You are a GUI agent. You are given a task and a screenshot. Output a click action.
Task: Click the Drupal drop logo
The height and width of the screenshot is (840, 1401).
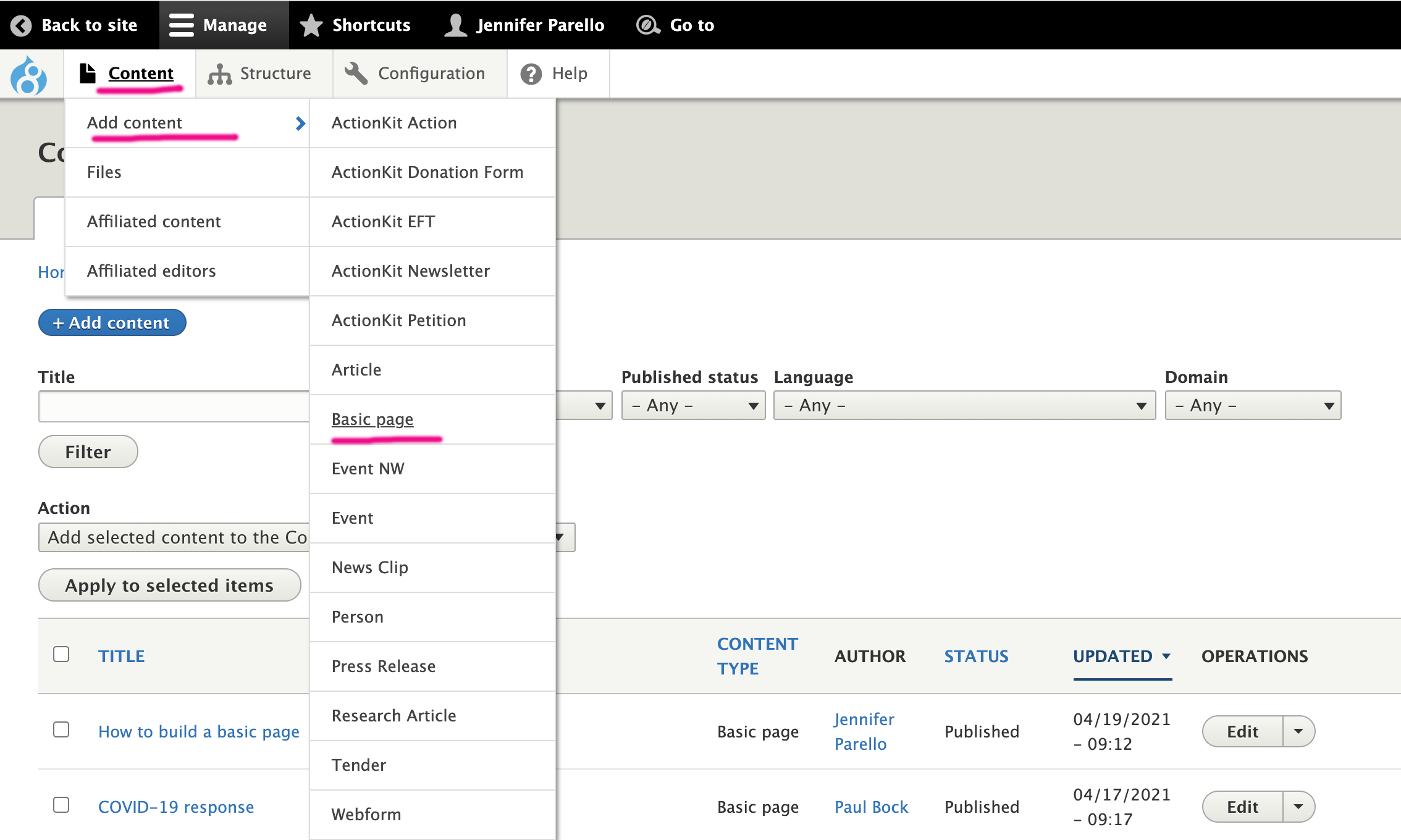coord(28,75)
